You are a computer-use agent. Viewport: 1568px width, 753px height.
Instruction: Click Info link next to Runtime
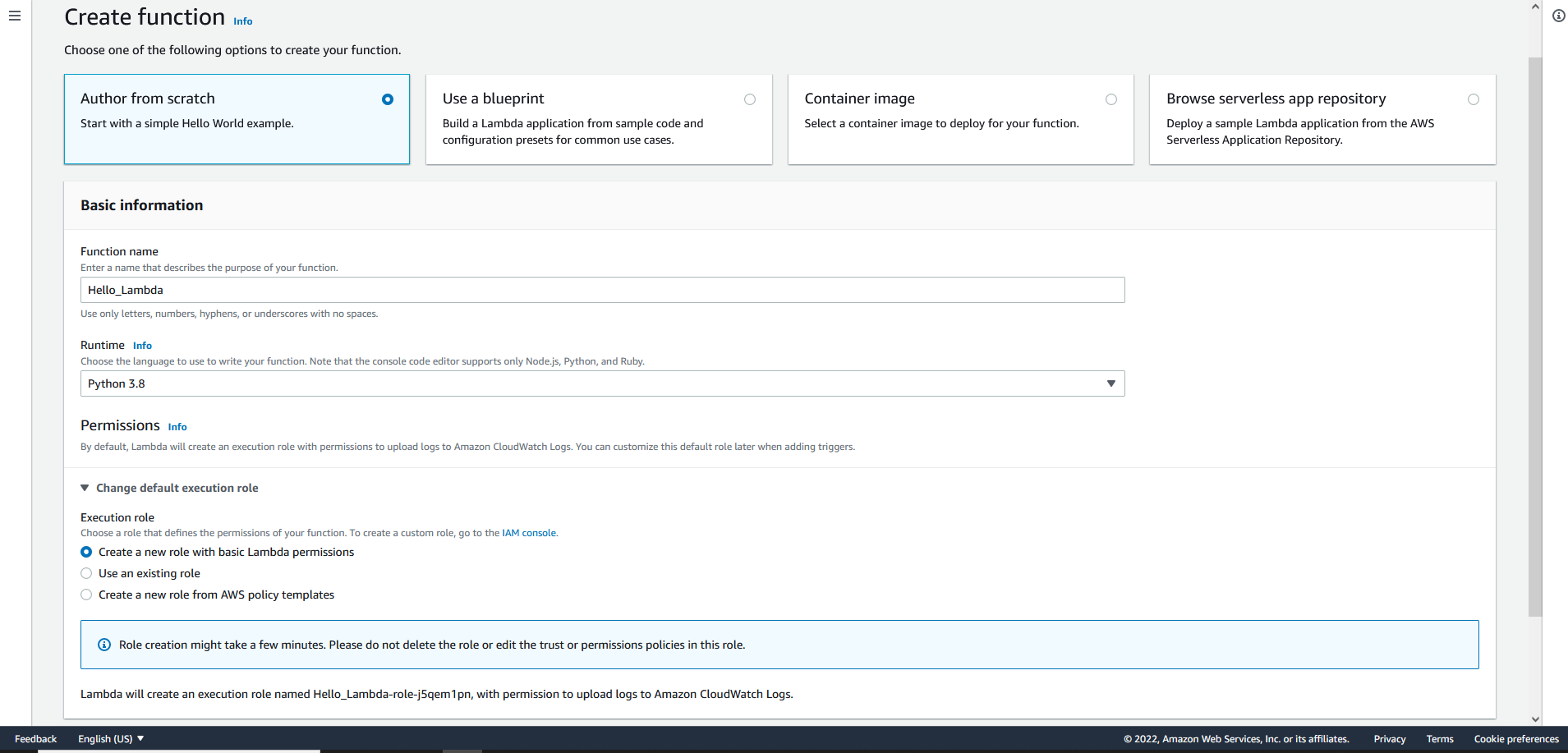[x=142, y=346]
